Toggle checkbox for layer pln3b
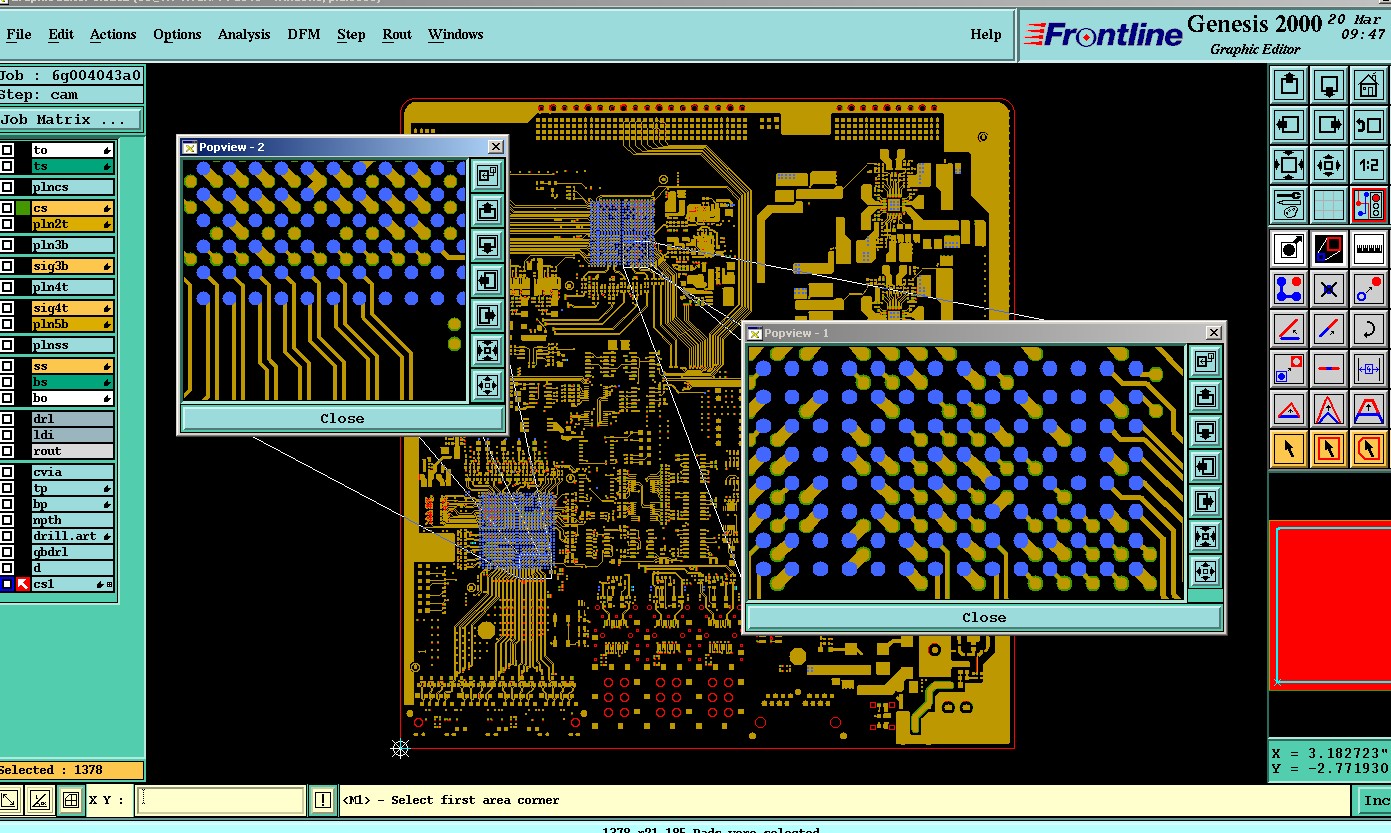 [8, 245]
